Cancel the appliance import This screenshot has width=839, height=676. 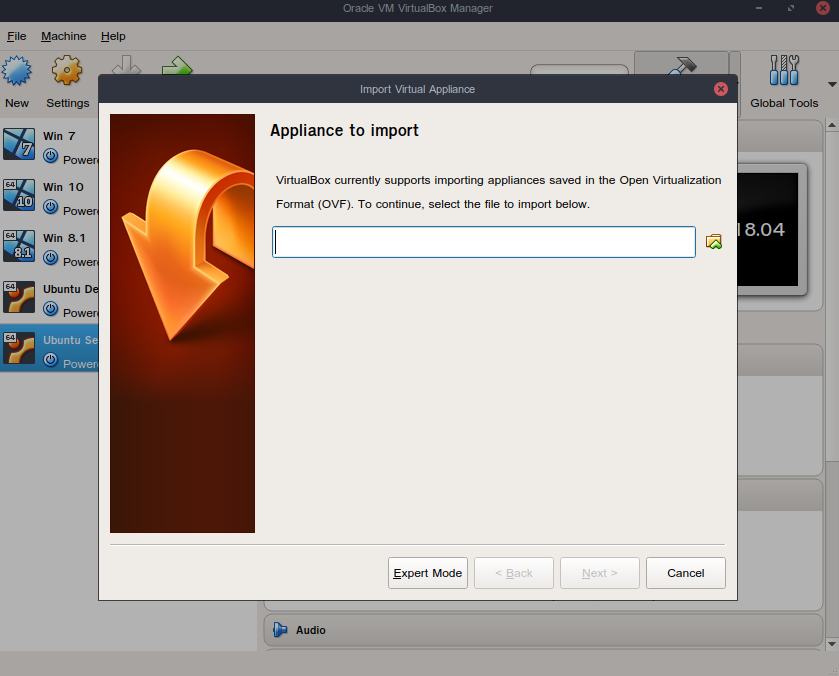[685, 573]
